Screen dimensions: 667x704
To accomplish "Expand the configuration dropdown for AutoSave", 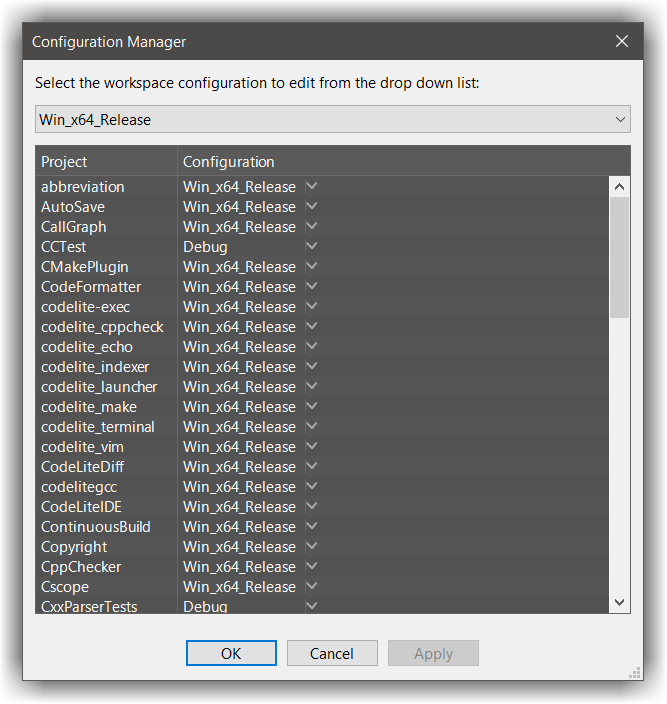I will coord(312,207).
